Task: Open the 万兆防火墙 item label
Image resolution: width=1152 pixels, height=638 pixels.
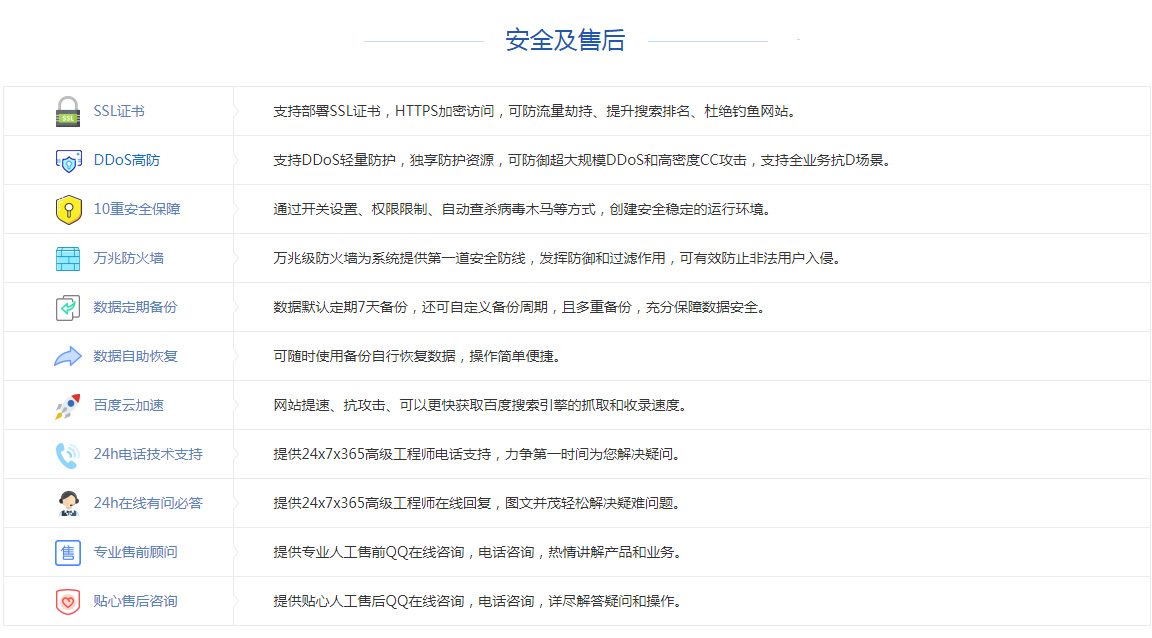Action: pos(129,258)
